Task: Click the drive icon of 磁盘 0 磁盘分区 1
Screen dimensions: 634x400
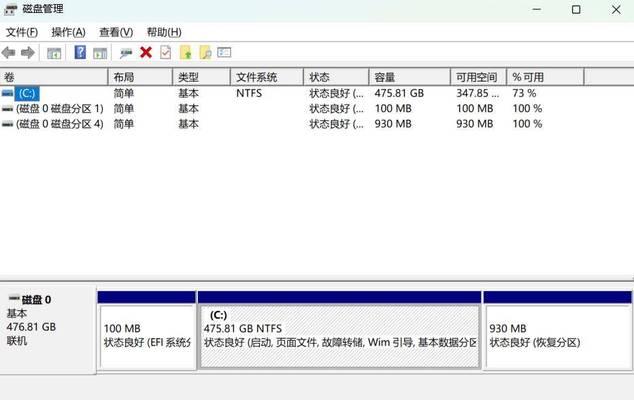Action: pos(7,109)
